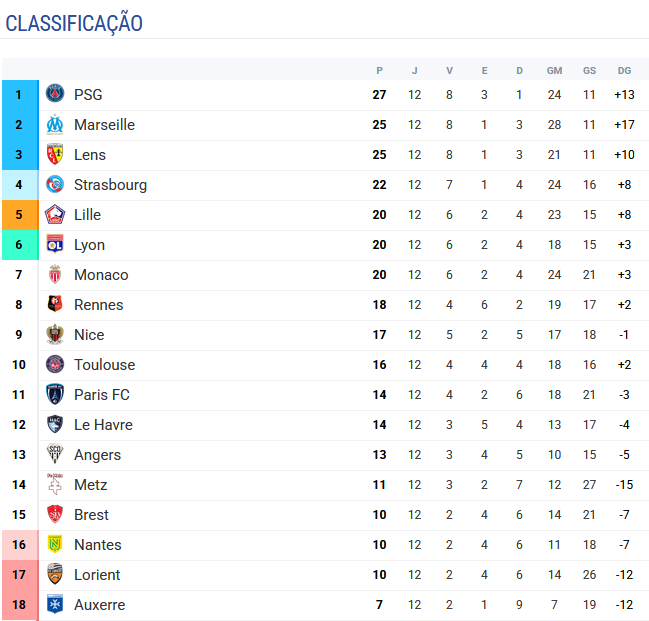The height and width of the screenshot is (621, 649).
Task: Click the Lille team logo
Action: pos(55,215)
